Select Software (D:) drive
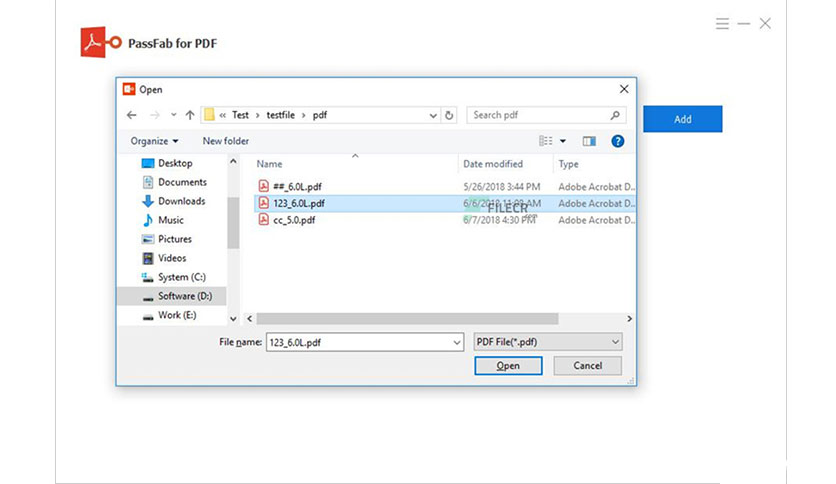 tap(172, 296)
